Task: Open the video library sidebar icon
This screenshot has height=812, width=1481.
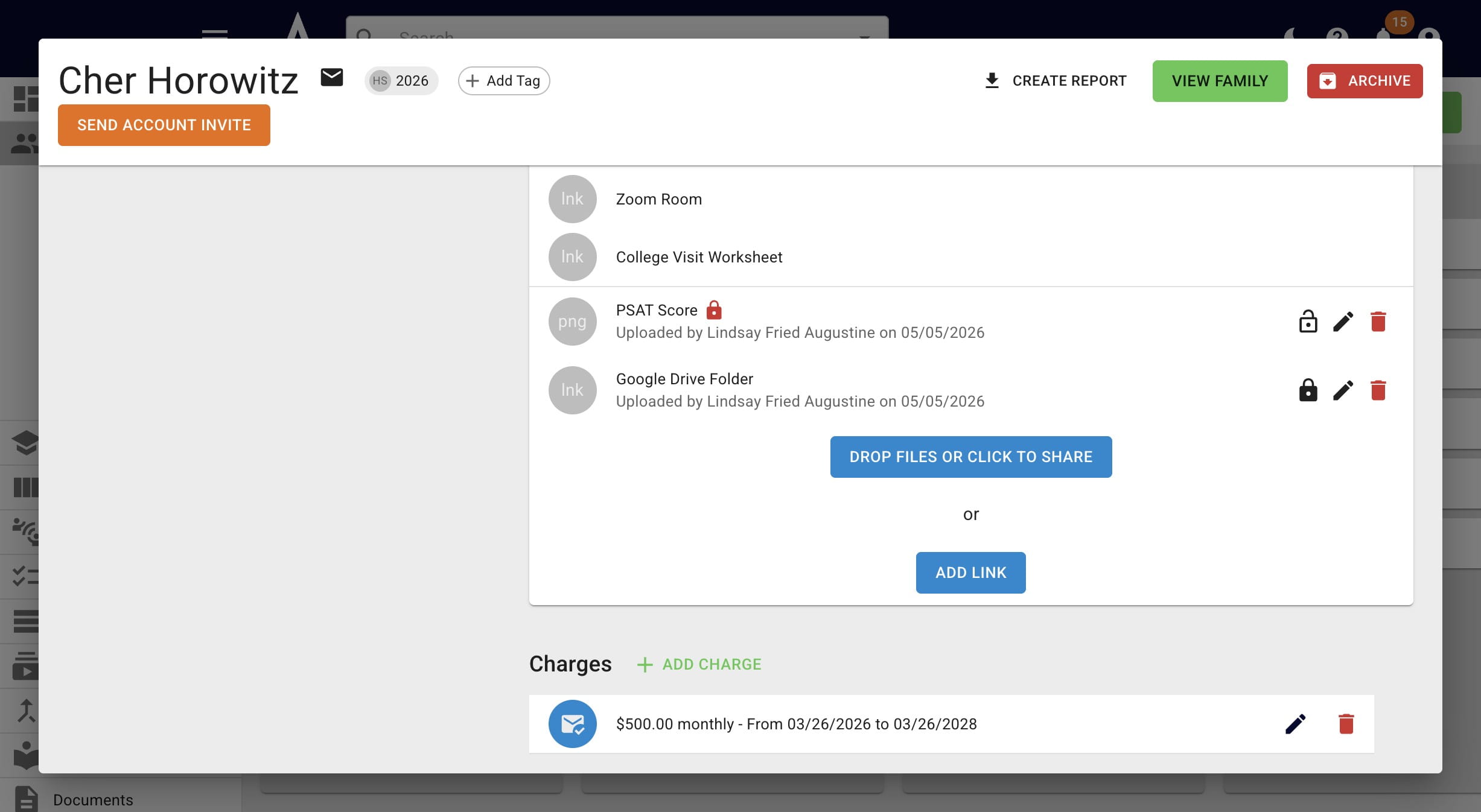Action: [25, 665]
